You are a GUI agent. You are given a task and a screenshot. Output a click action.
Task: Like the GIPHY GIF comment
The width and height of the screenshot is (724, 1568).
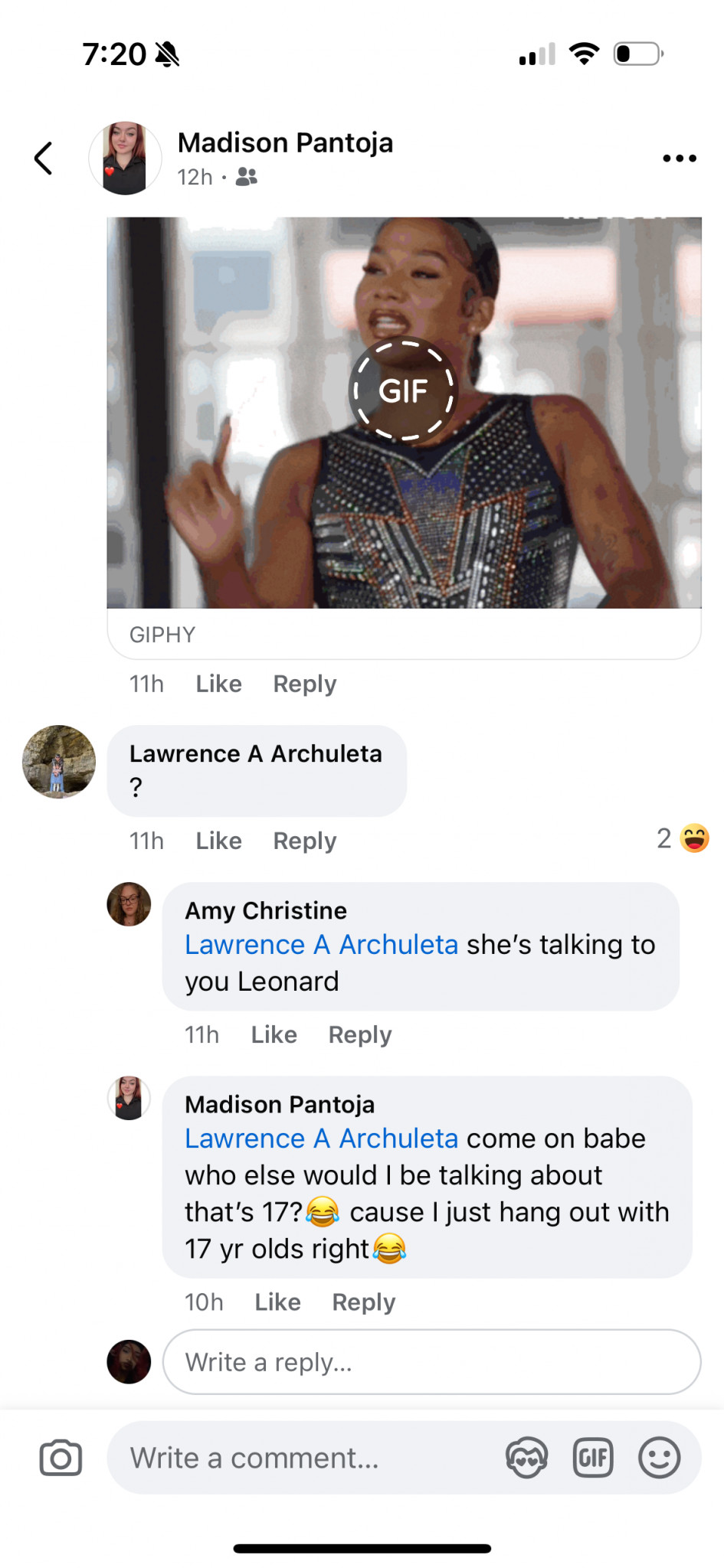coord(218,684)
